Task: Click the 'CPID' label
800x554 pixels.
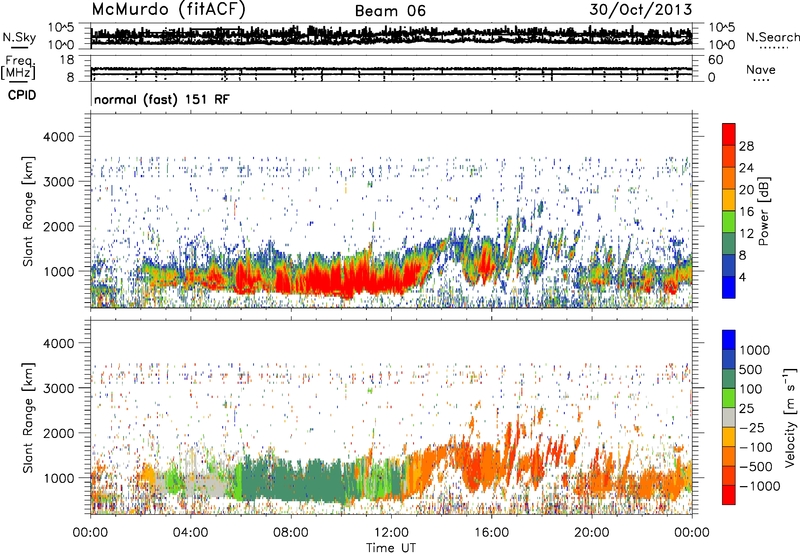Action: (22, 95)
